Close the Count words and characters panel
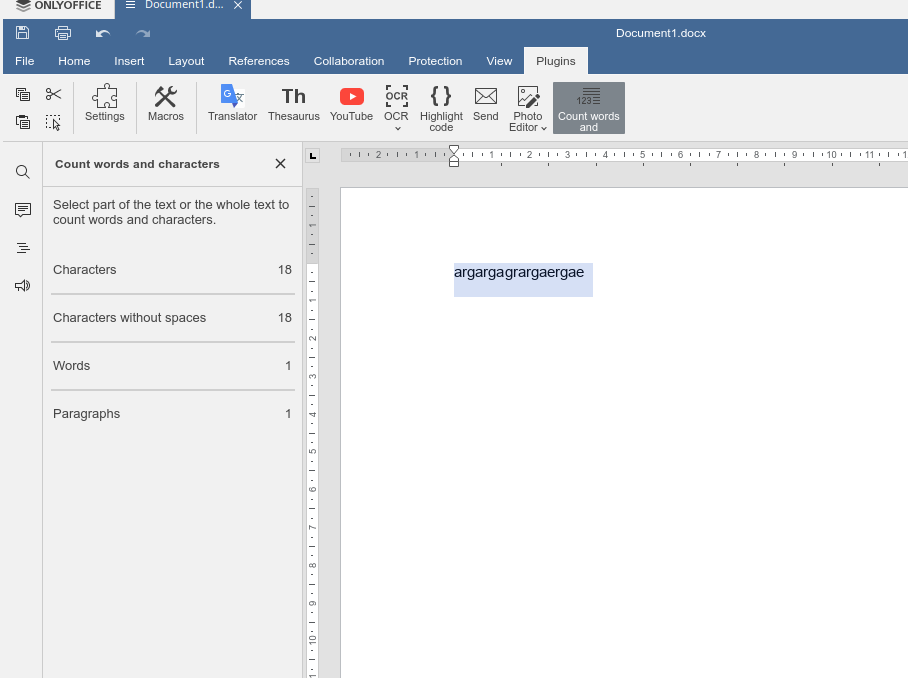The width and height of the screenshot is (908, 678). point(280,163)
